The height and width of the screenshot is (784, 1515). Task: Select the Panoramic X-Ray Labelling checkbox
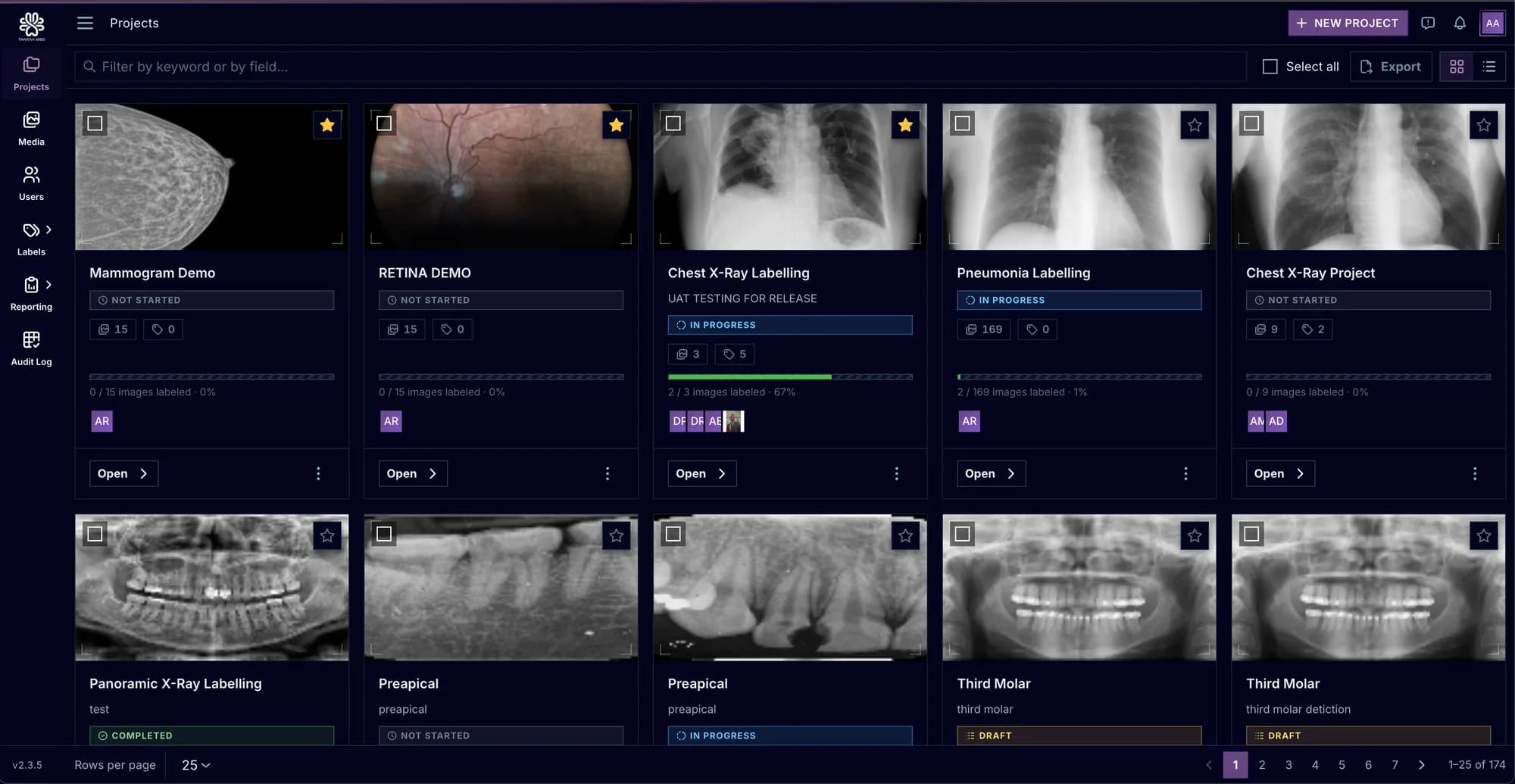point(95,534)
